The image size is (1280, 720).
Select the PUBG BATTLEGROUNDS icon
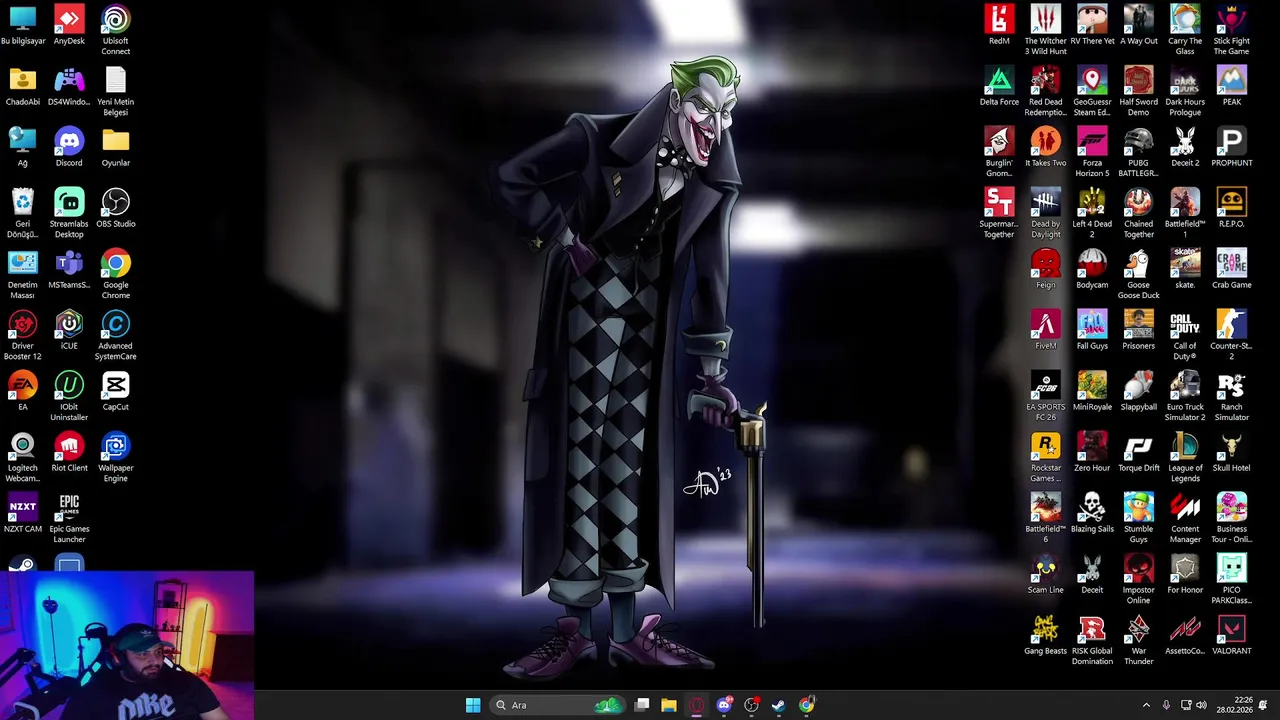[1138, 152]
